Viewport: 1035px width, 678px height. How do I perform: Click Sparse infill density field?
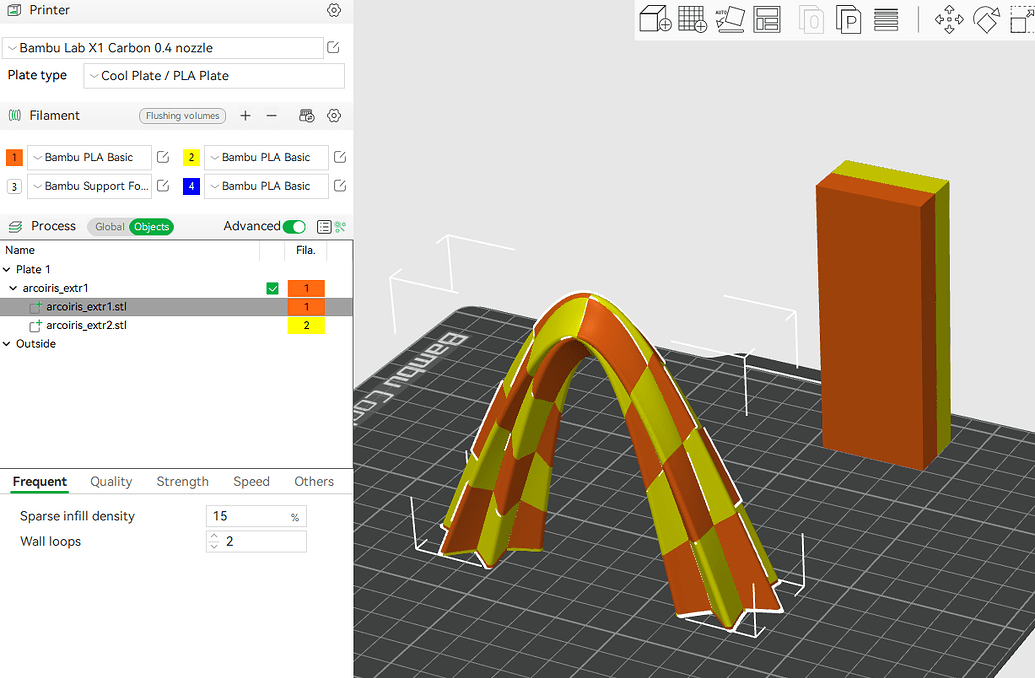[x=256, y=516]
